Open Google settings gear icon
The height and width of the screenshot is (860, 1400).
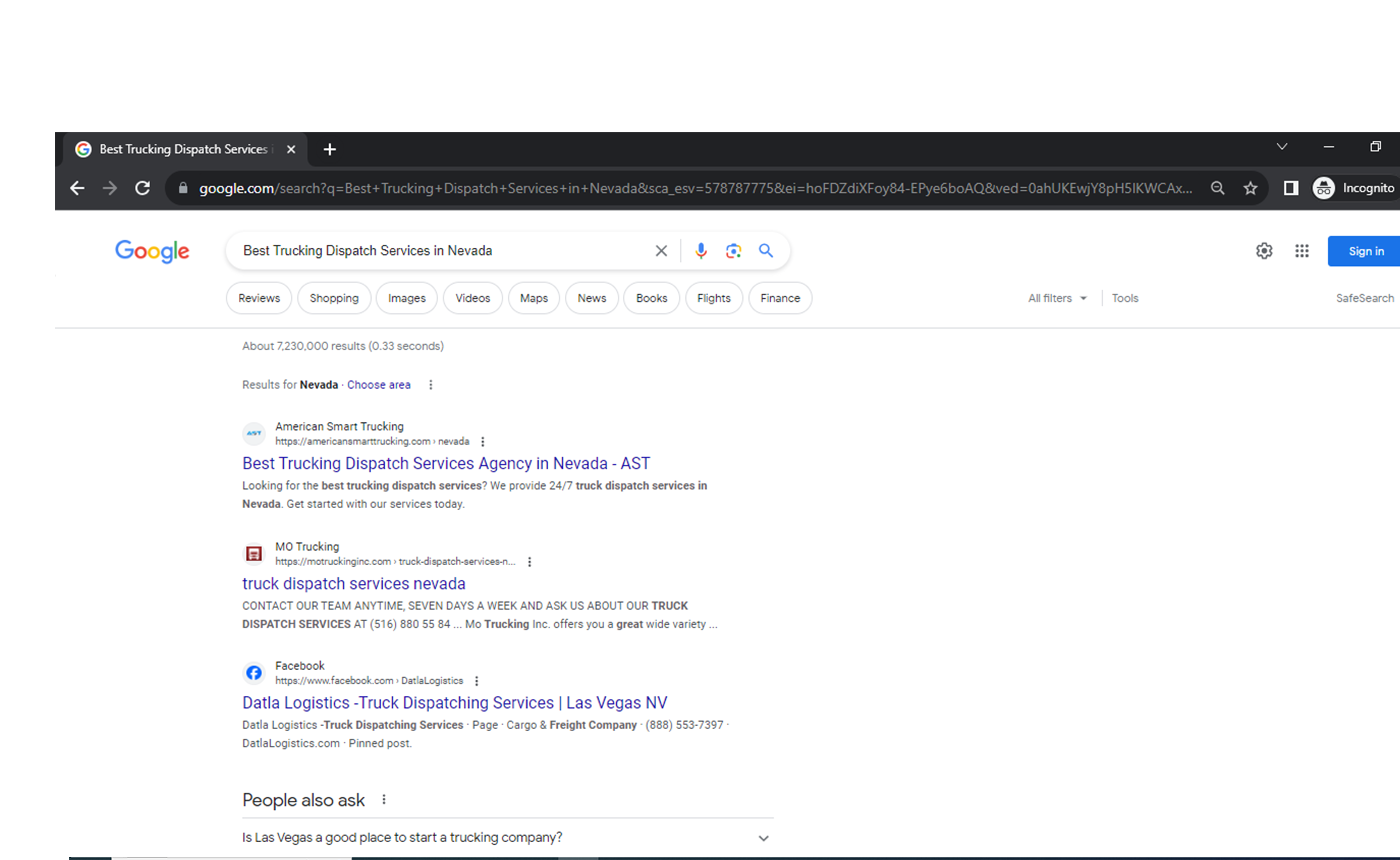1264,251
